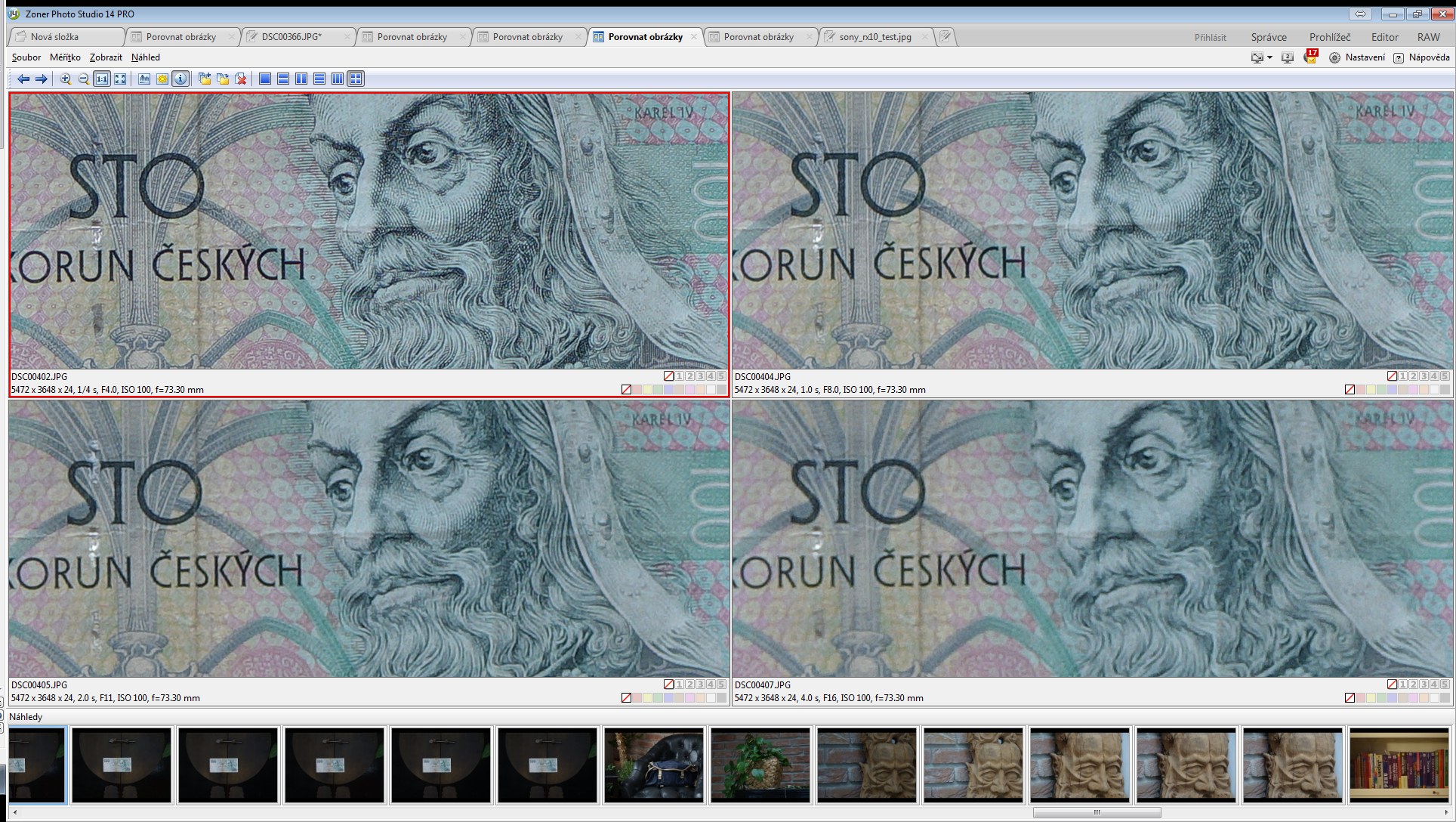The height and width of the screenshot is (822, 1456).
Task: Open the Soubor menu
Action: [x=26, y=57]
